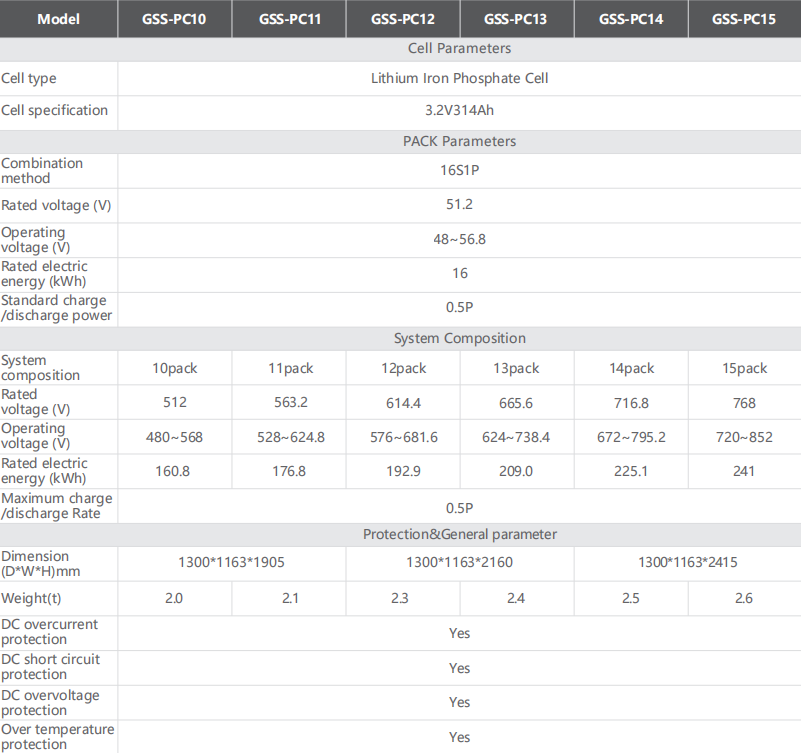Viewport: 801px width, 753px height.
Task: Click the 16S1P value
Action: (x=459, y=170)
